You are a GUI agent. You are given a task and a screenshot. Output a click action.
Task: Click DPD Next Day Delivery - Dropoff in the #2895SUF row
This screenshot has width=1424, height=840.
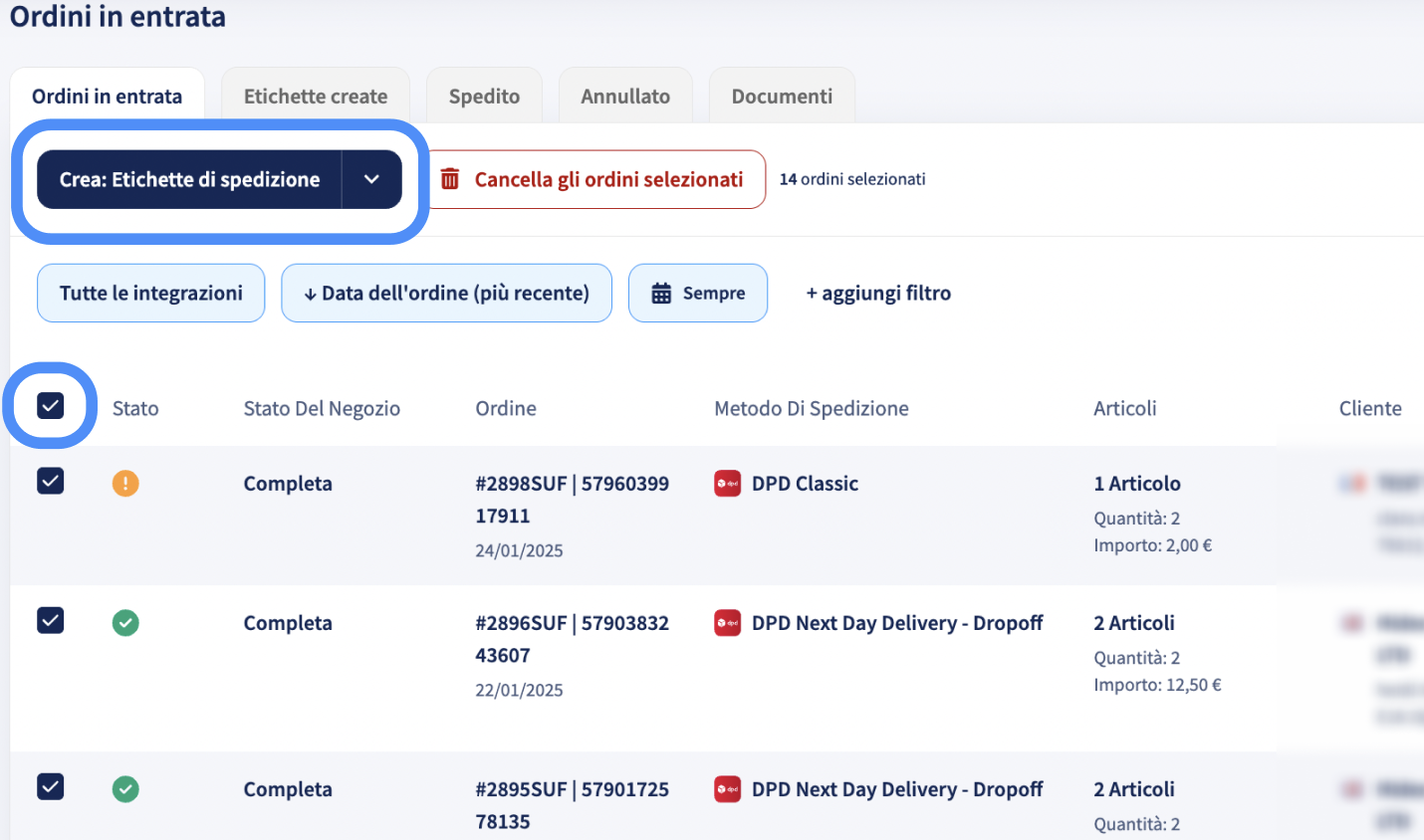pyautogui.click(x=897, y=789)
